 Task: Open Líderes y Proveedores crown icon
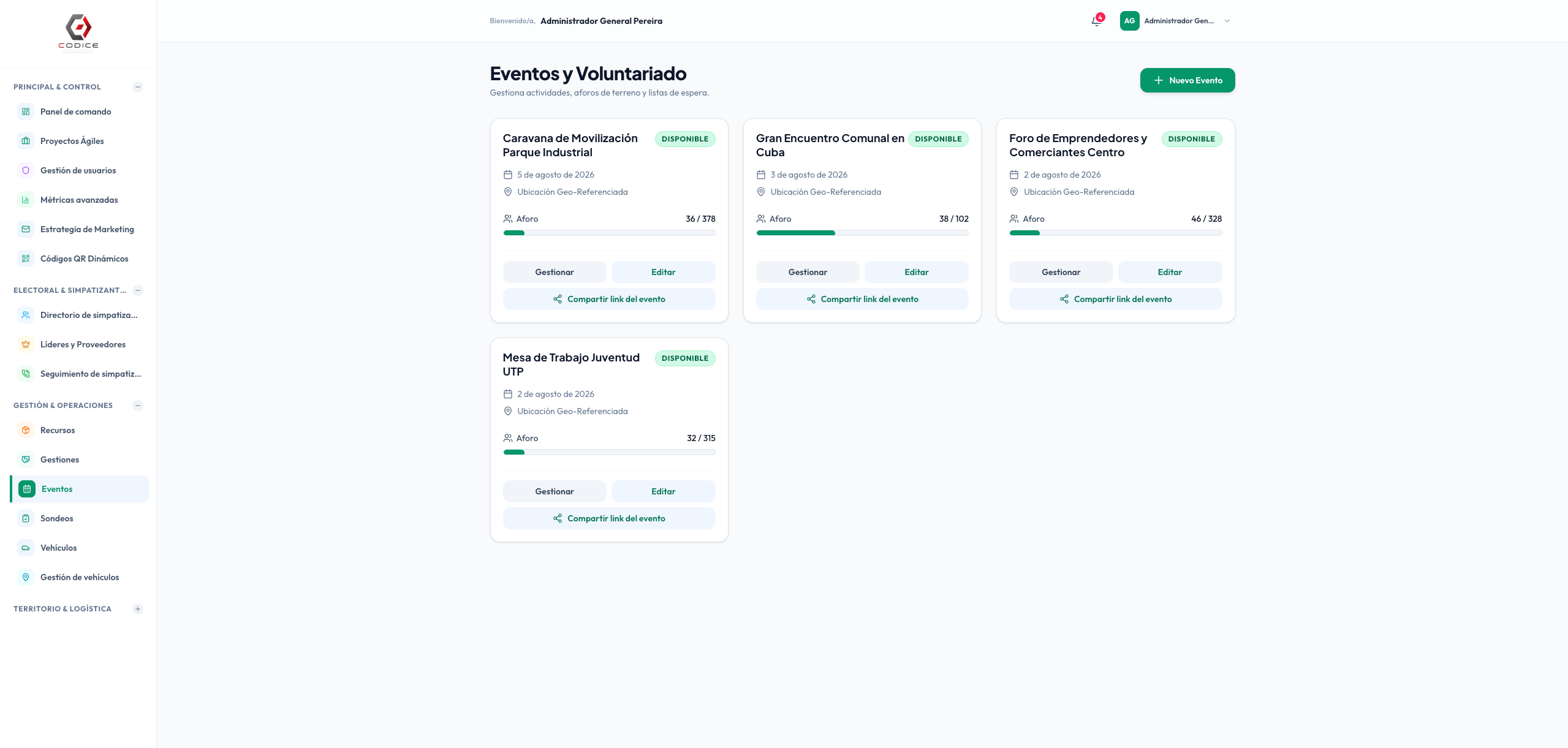(26, 344)
